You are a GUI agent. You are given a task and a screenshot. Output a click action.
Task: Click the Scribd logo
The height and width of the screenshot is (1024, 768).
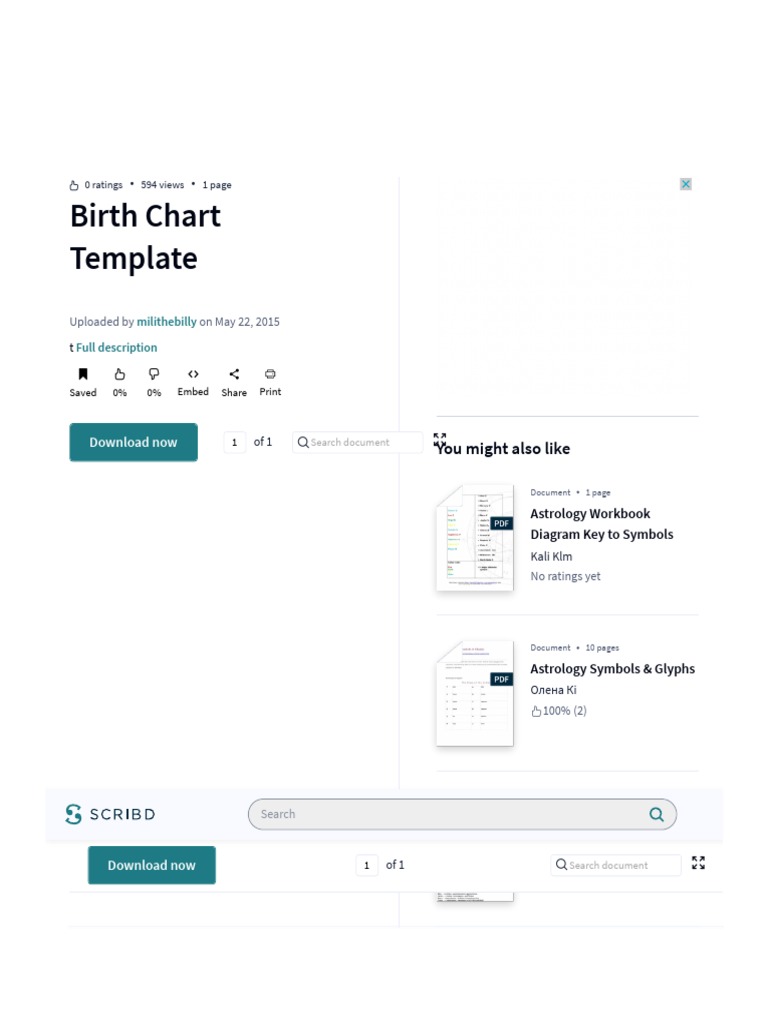pos(110,814)
